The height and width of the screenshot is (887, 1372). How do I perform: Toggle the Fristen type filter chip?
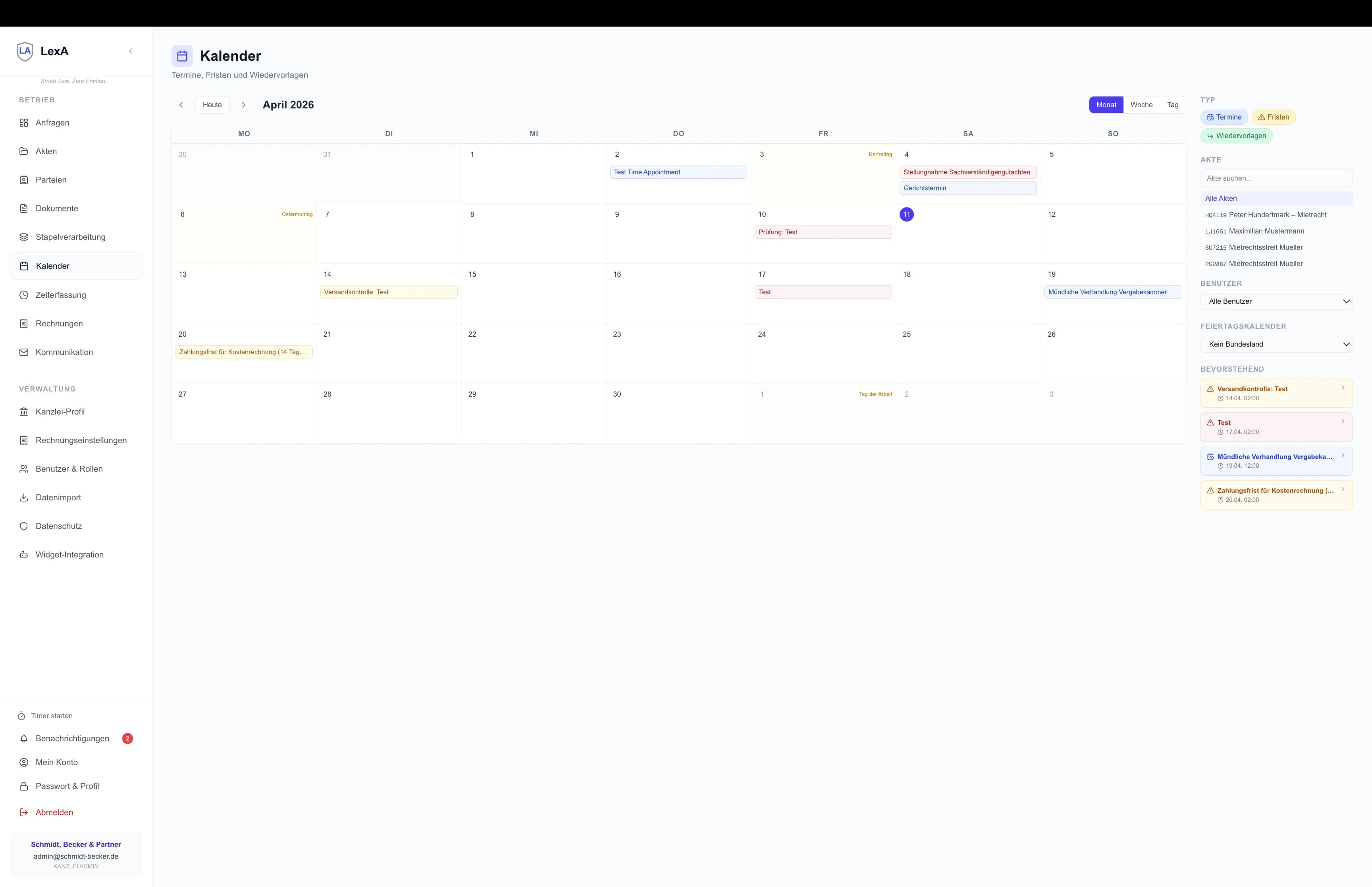[x=1273, y=117]
